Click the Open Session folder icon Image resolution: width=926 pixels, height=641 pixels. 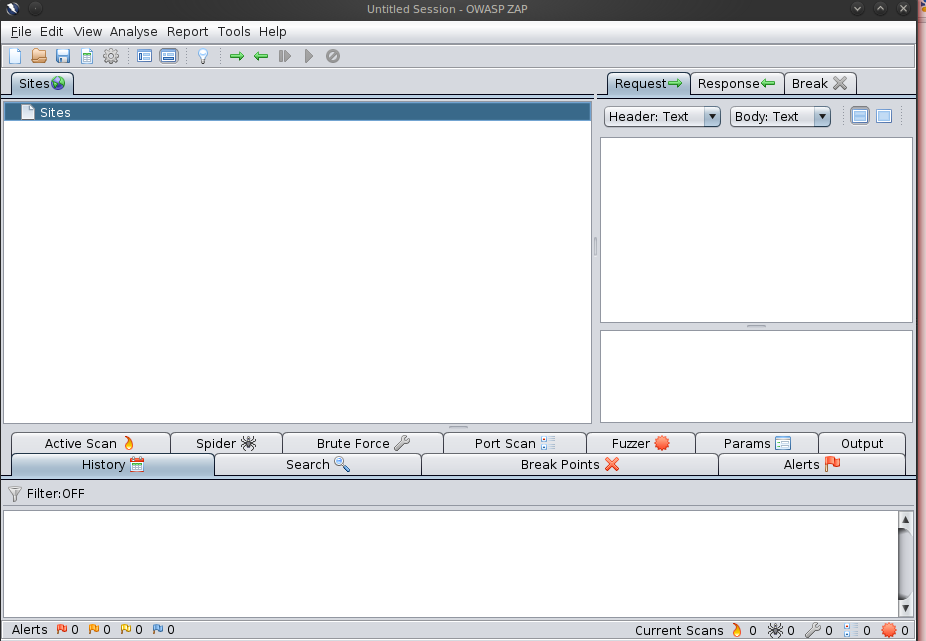(39, 56)
